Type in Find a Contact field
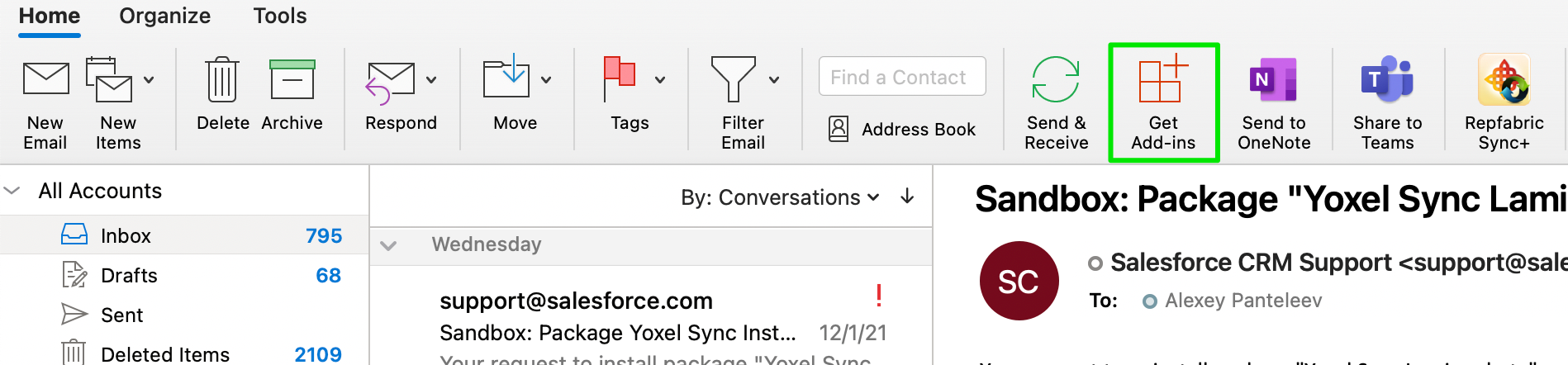Viewport: 1568px width, 365px height. click(902, 77)
